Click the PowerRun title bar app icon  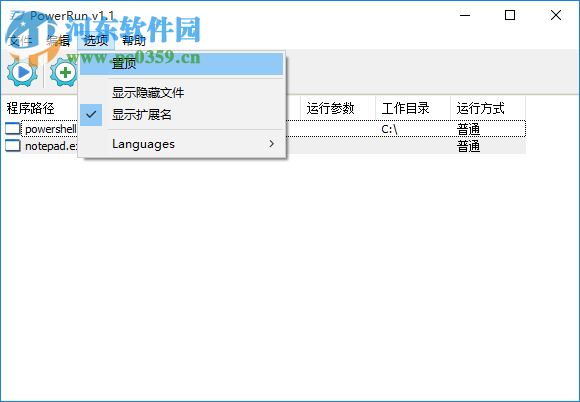pyautogui.click(x=17, y=16)
